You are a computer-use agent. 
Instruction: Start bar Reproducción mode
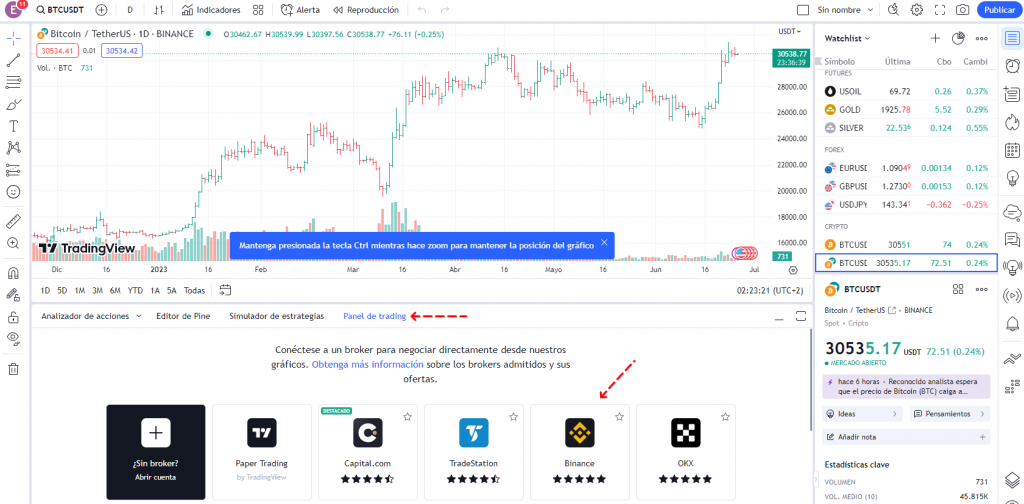(x=366, y=10)
